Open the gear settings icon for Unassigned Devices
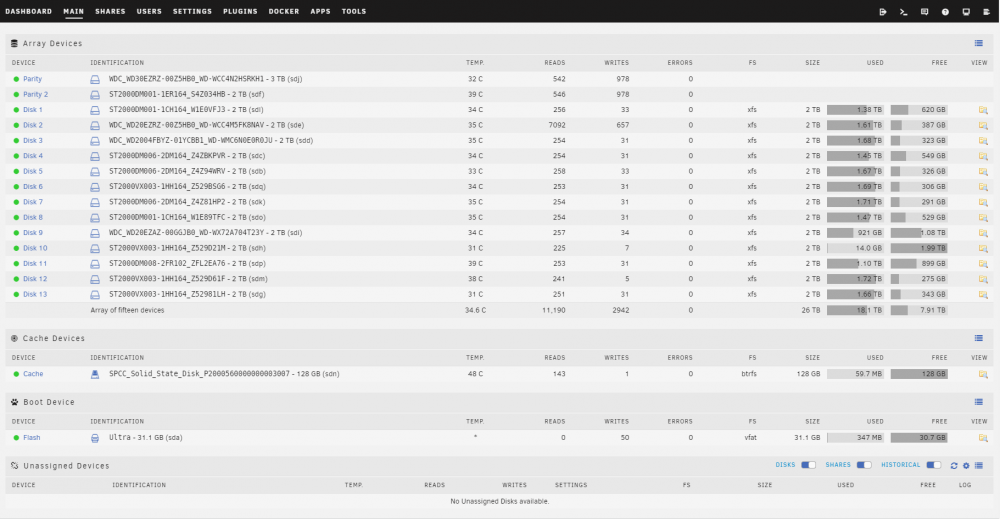The height and width of the screenshot is (519, 1000). [966, 465]
